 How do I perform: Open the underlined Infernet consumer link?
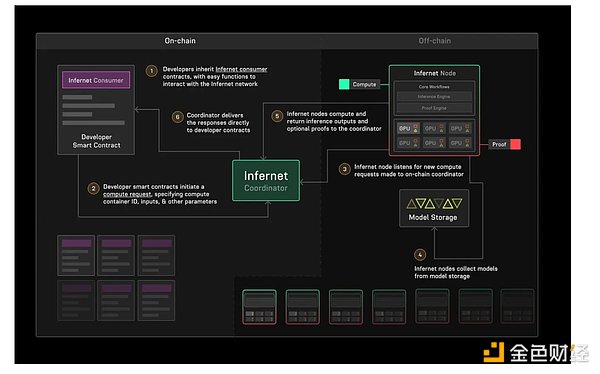pos(241,69)
